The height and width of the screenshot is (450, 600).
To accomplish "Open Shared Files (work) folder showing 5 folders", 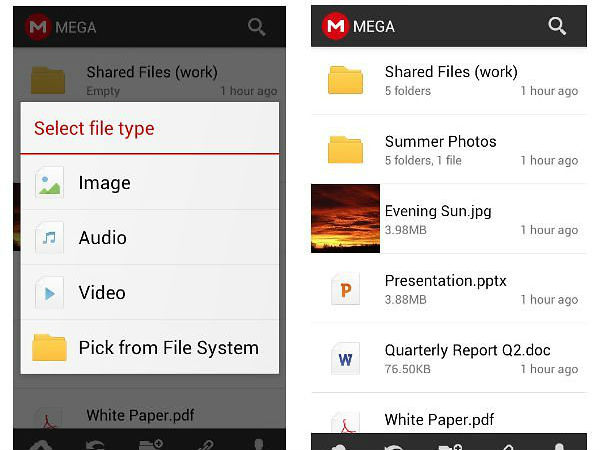I will tap(450, 80).
